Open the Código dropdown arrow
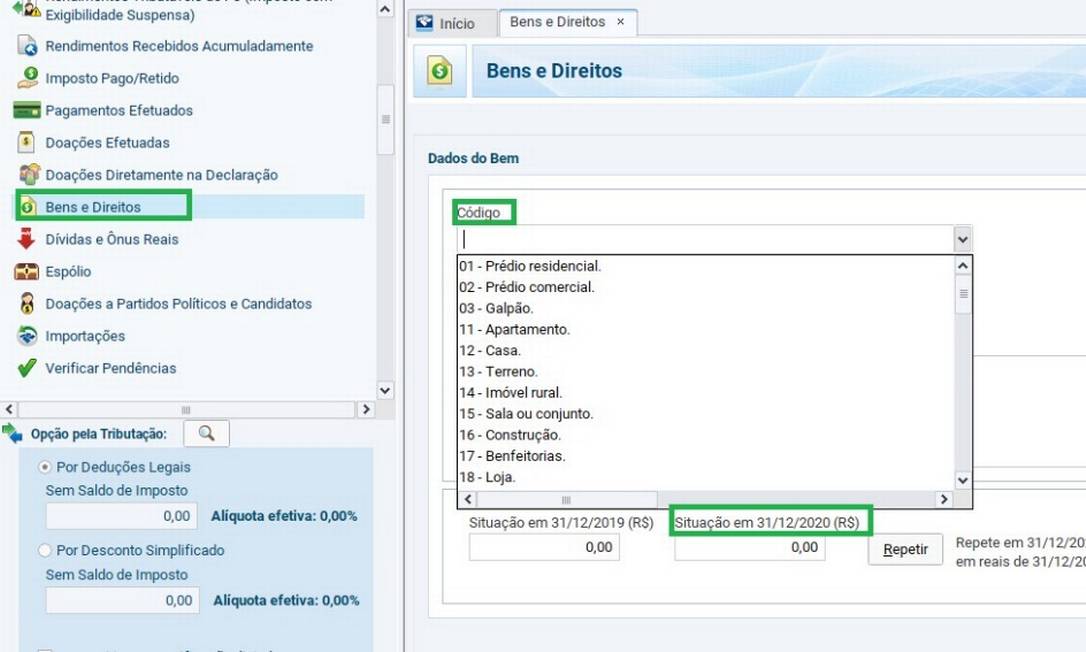The image size is (1086, 652). click(x=962, y=239)
